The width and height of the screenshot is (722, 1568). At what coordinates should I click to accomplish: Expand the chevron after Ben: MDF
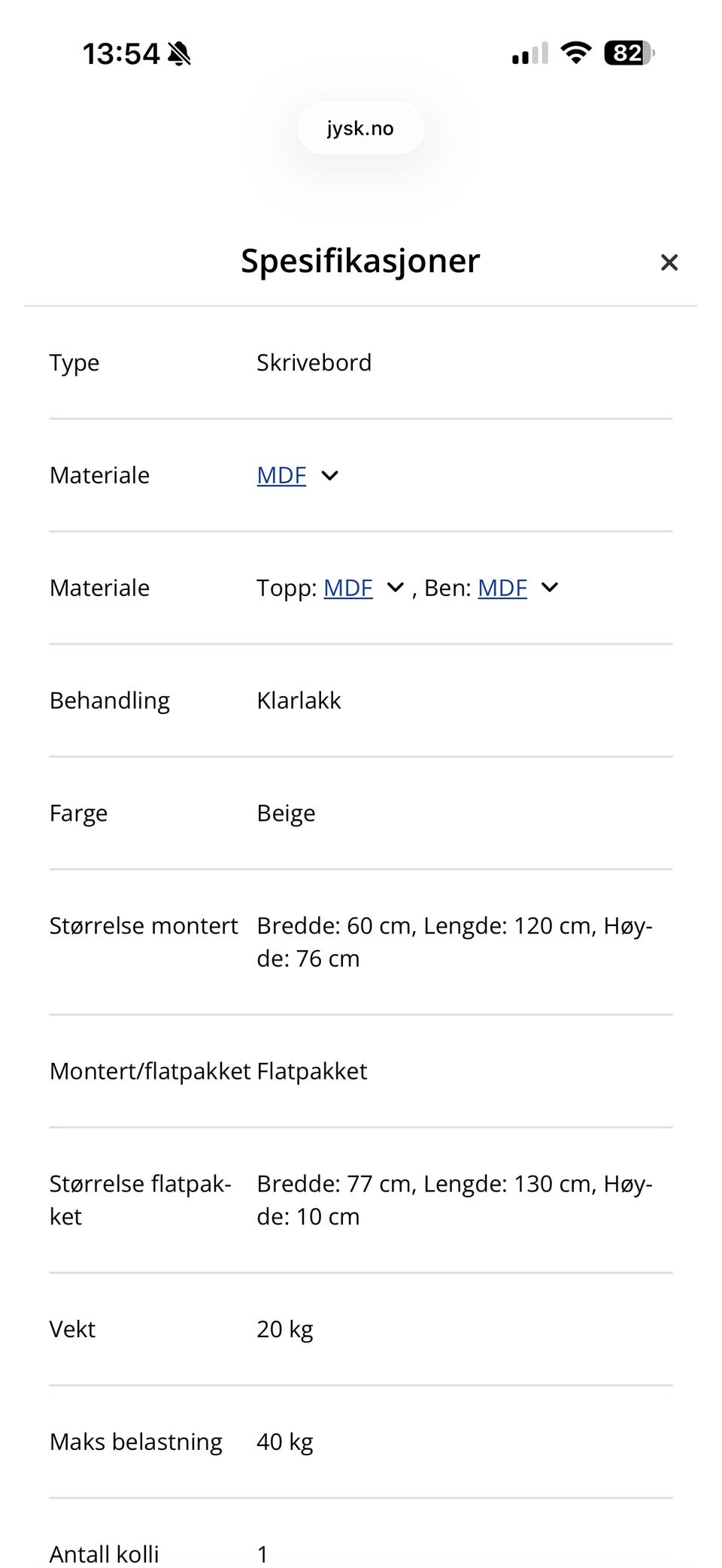pyautogui.click(x=550, y=588)
